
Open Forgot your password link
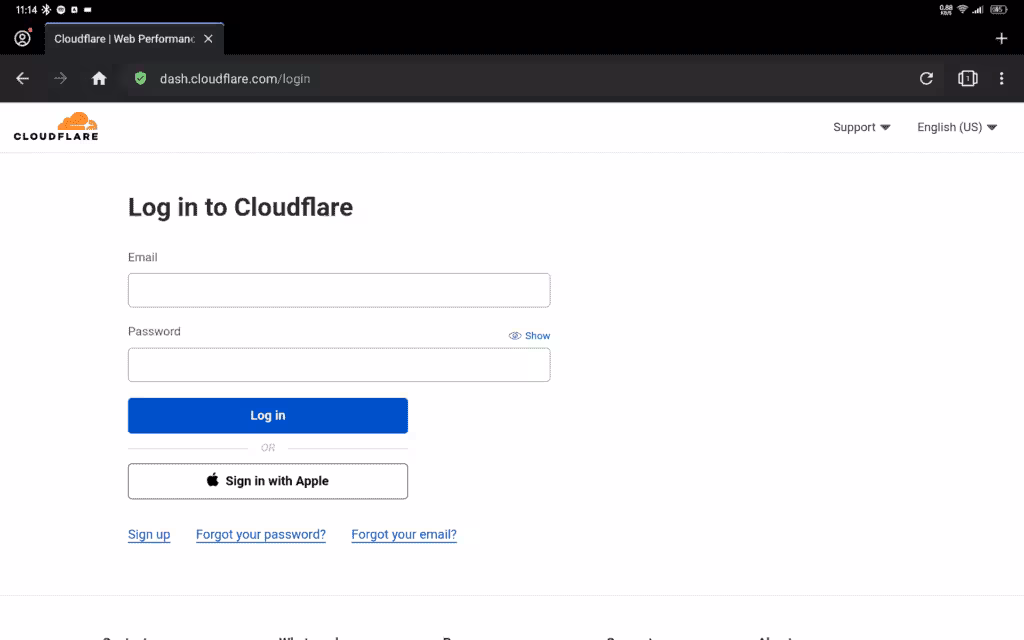tap(261, 535)
